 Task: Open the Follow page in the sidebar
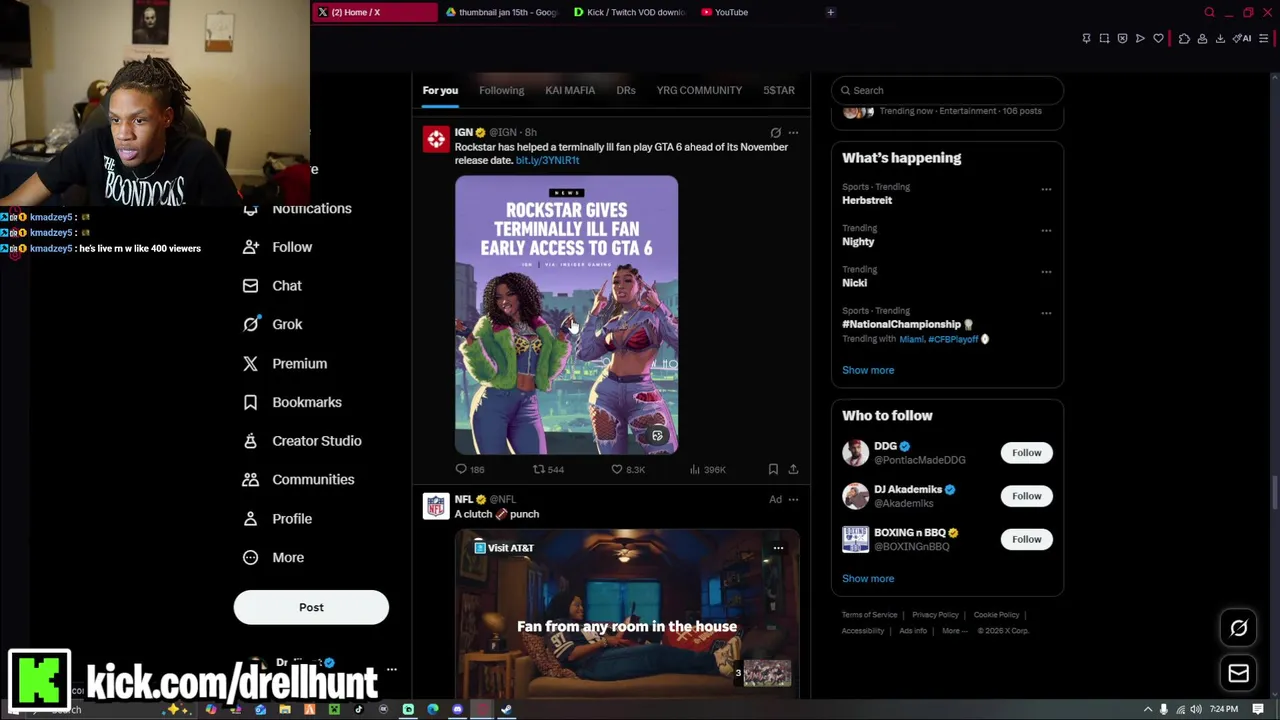point(277,247)
